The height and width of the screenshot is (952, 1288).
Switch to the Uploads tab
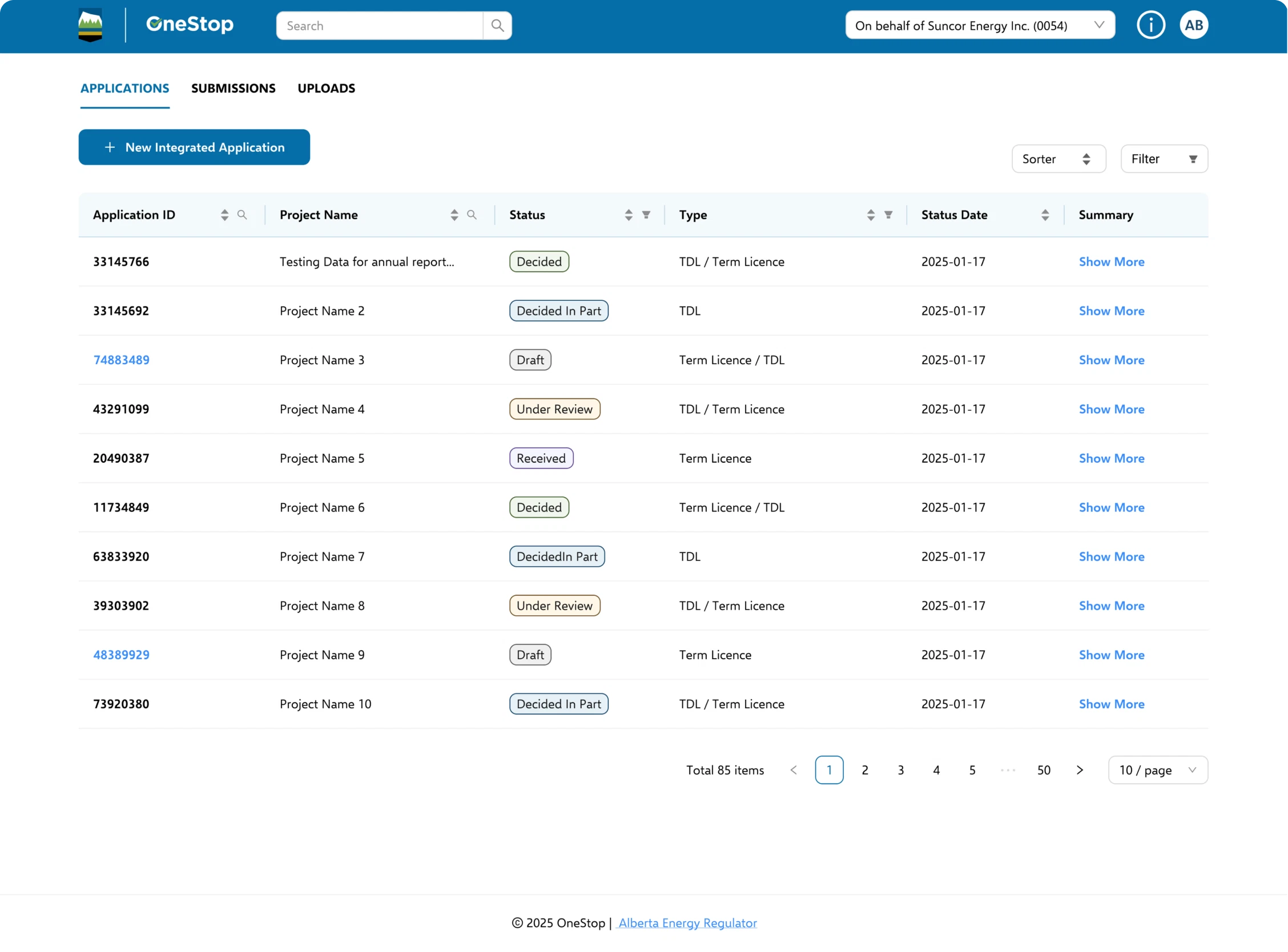pyautogui.click(x=326, y=88)
